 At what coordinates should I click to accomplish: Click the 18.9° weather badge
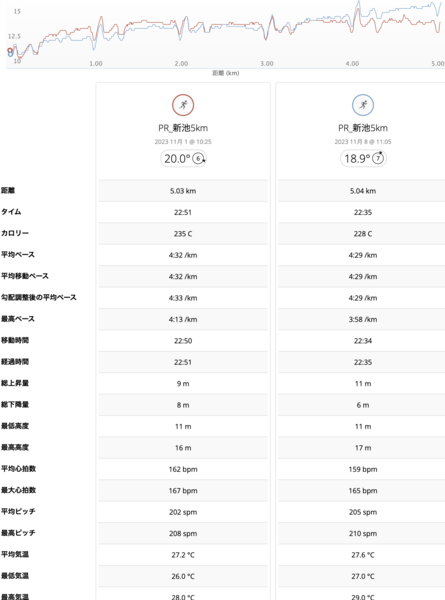coord(363,158)
